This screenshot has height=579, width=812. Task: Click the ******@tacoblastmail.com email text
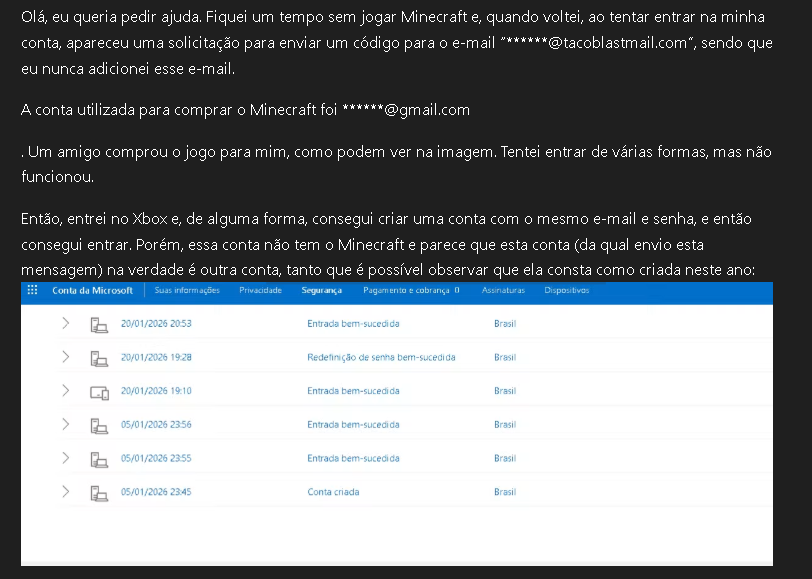point(596,42)
